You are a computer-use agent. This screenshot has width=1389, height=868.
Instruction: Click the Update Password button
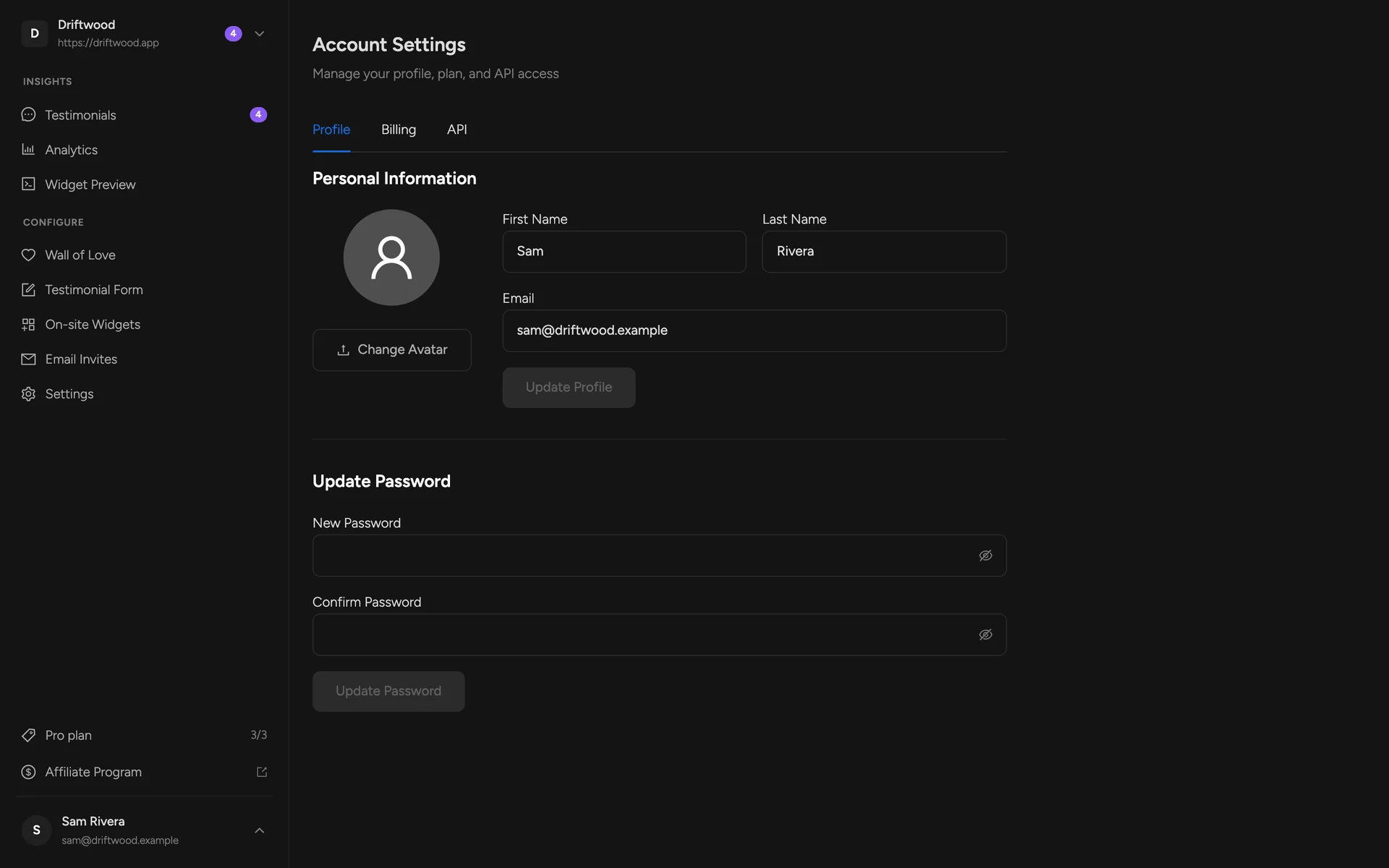[x=388, y=692]
